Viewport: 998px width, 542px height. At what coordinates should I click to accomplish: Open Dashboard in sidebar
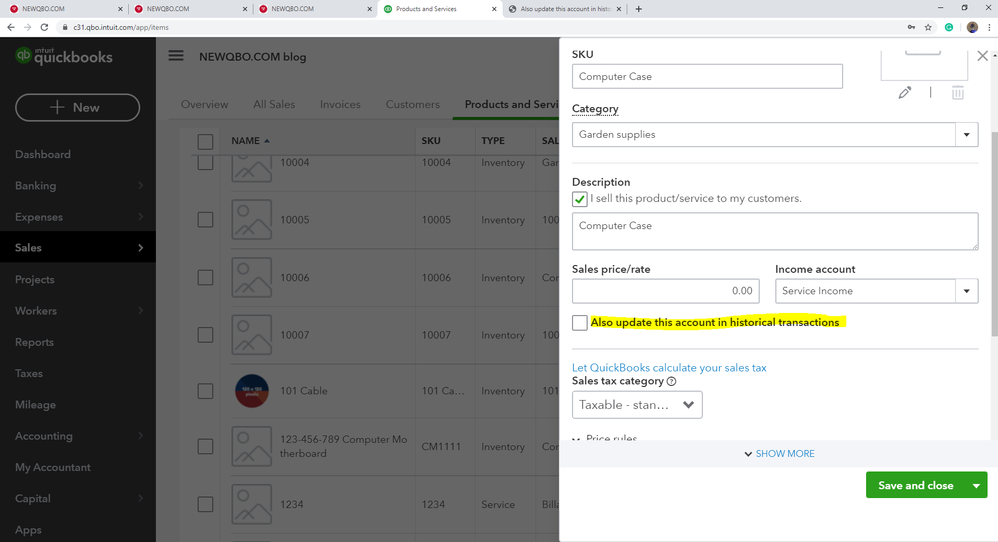point(43,154)
